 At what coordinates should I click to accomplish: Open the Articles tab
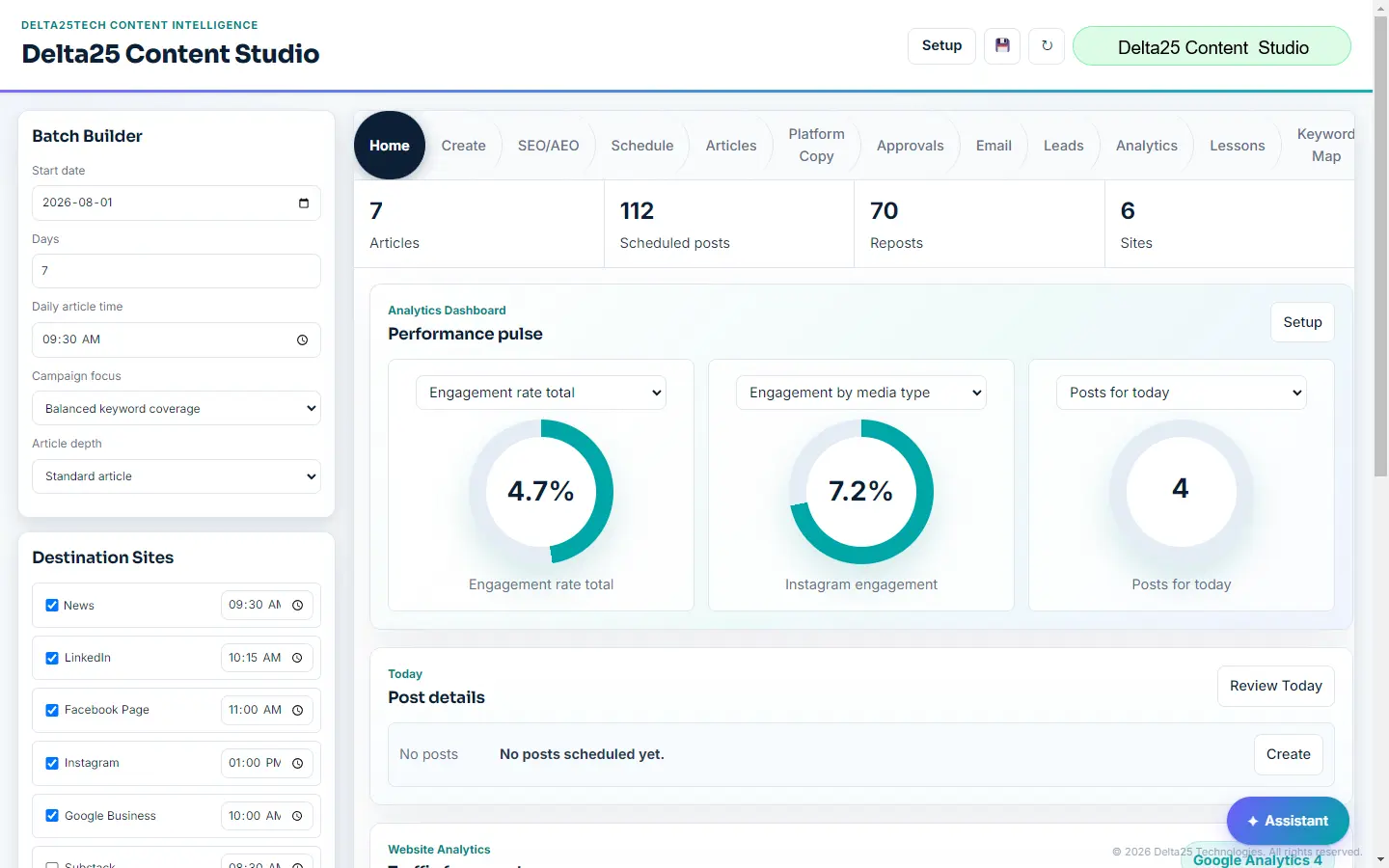click(731, 146)
